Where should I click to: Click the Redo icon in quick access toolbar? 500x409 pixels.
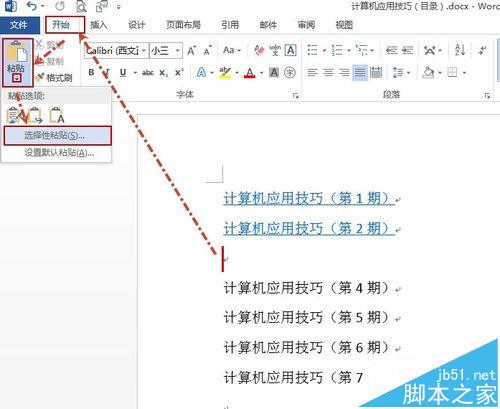pos(60,6)
